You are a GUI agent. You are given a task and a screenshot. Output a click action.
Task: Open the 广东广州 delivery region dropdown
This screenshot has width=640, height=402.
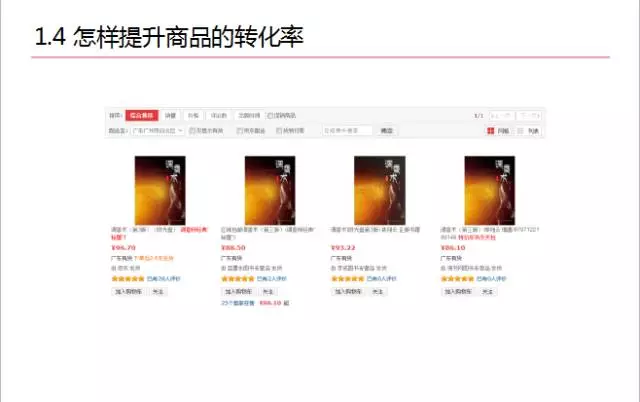pos(158,131)
